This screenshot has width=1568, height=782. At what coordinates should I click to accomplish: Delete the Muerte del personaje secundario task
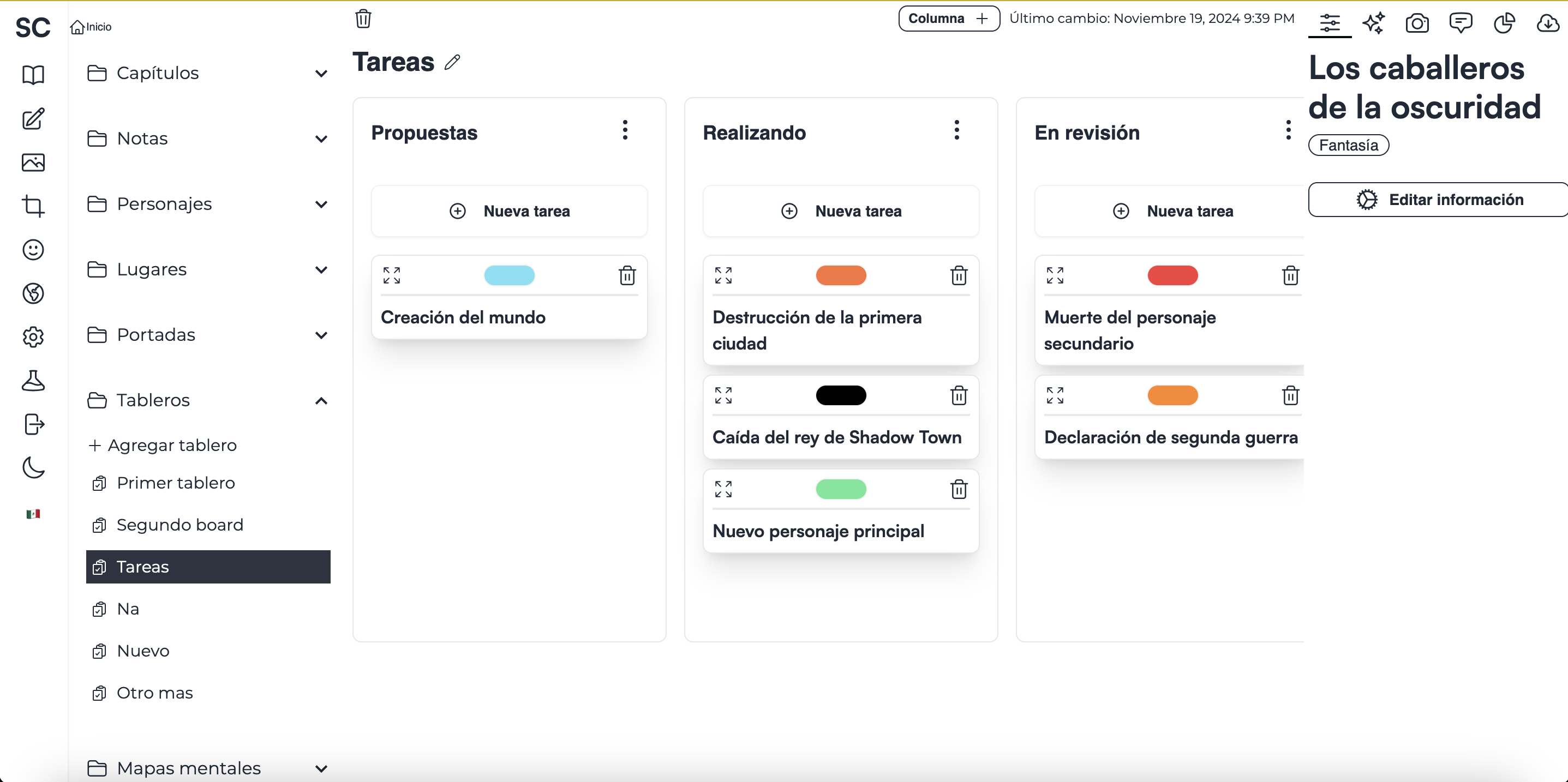(1290, 276)
